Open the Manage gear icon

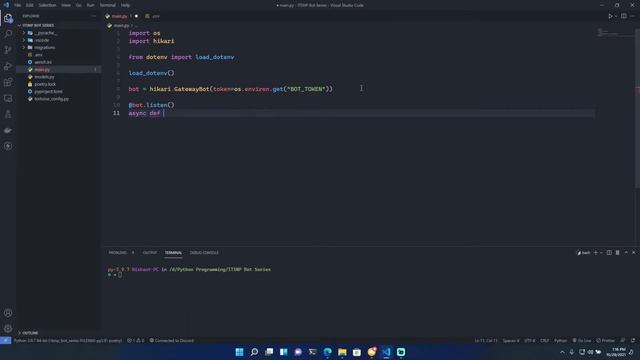(x=8, y=329)
